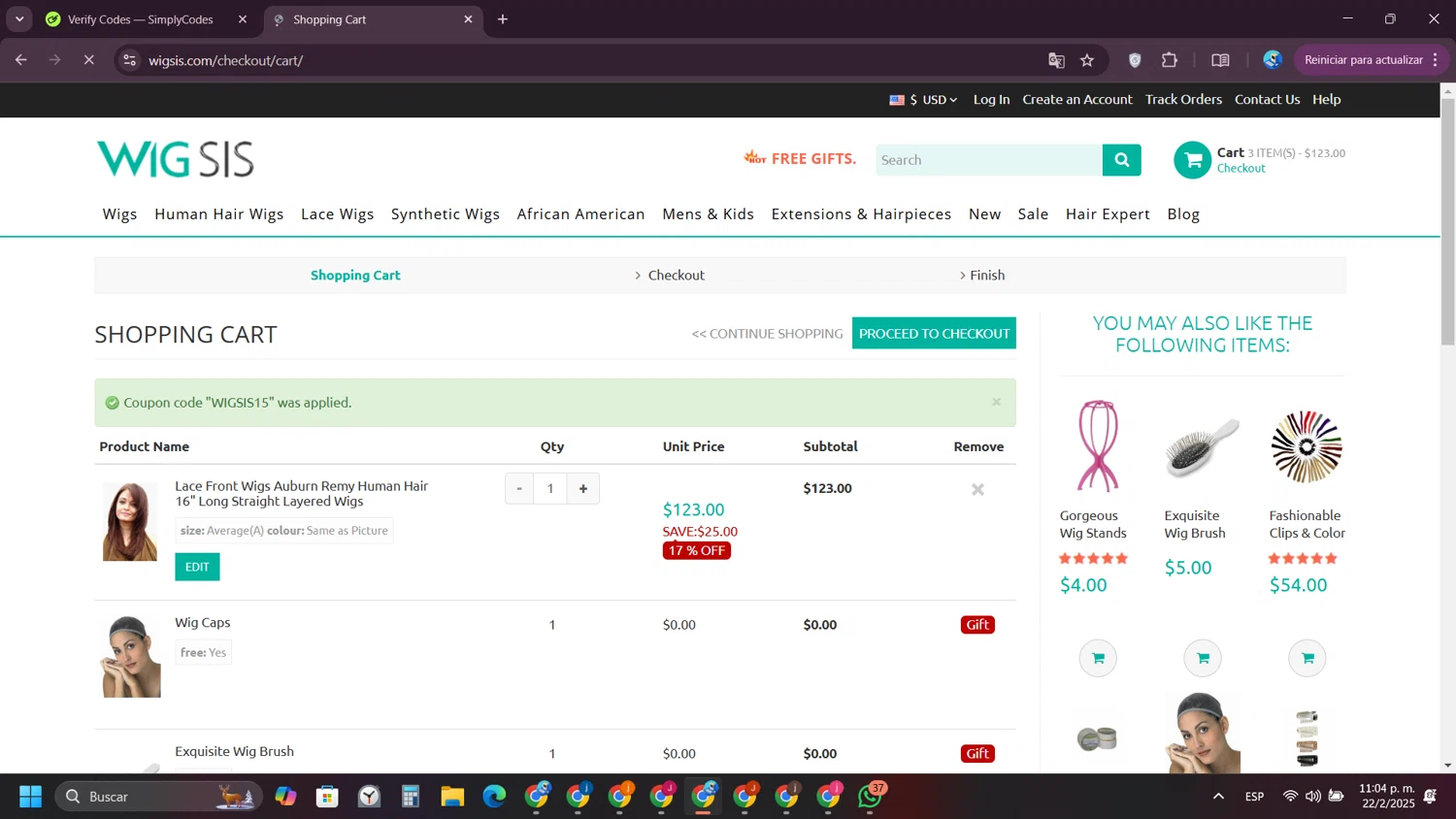Open Wig Caps product thumbnail
Screen dimensions: 1456x819
130,656
